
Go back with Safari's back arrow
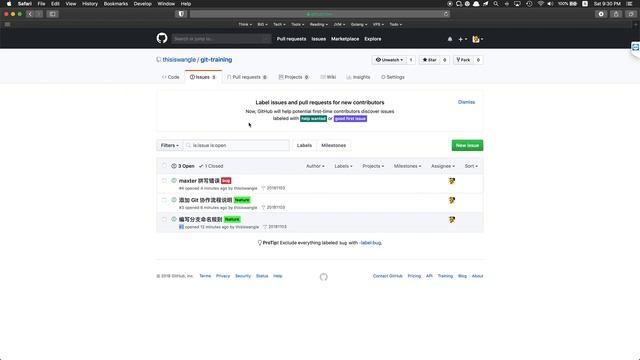click(30, 14)
